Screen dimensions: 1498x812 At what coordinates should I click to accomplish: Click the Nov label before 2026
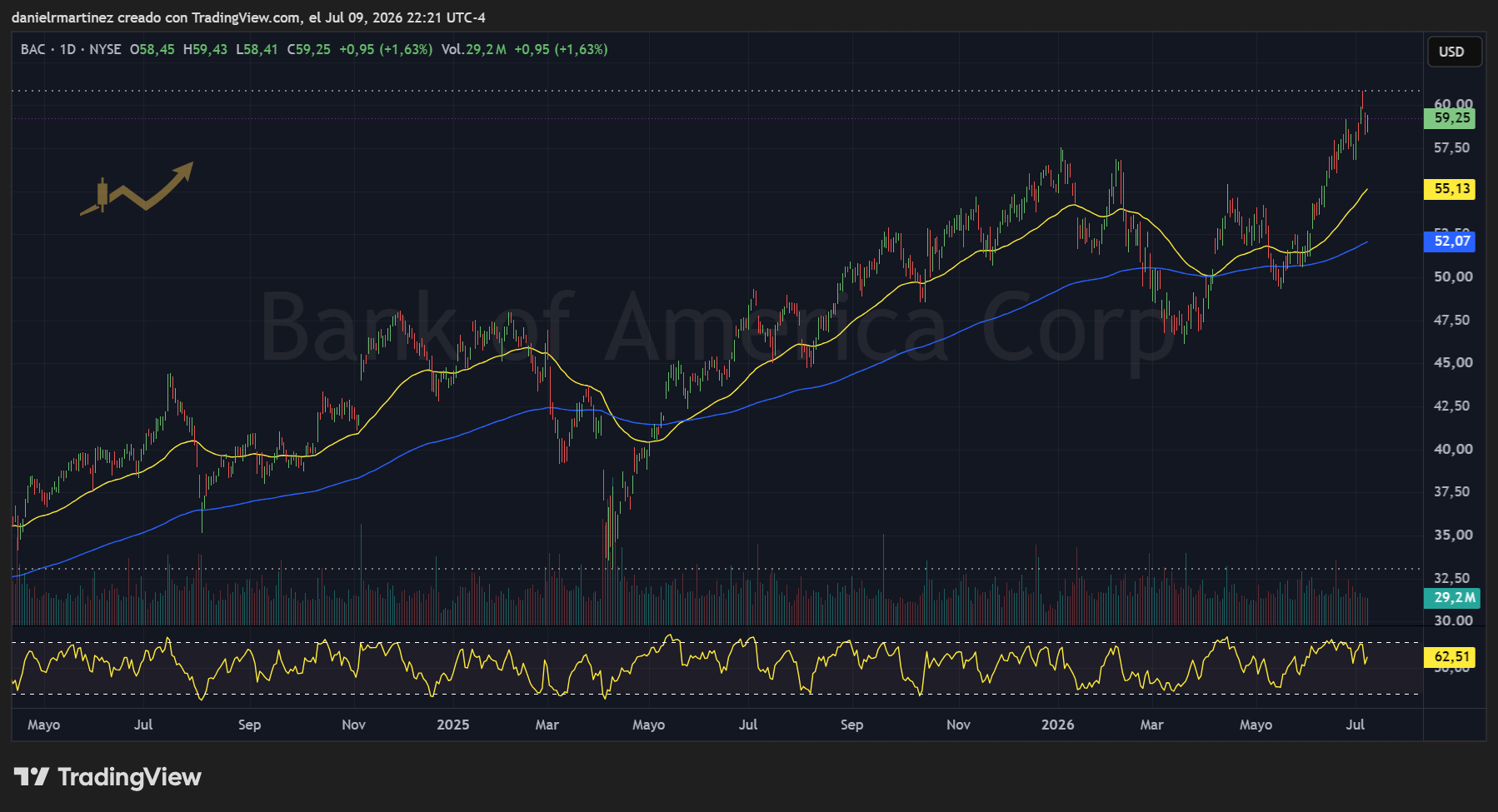point(958,725)
